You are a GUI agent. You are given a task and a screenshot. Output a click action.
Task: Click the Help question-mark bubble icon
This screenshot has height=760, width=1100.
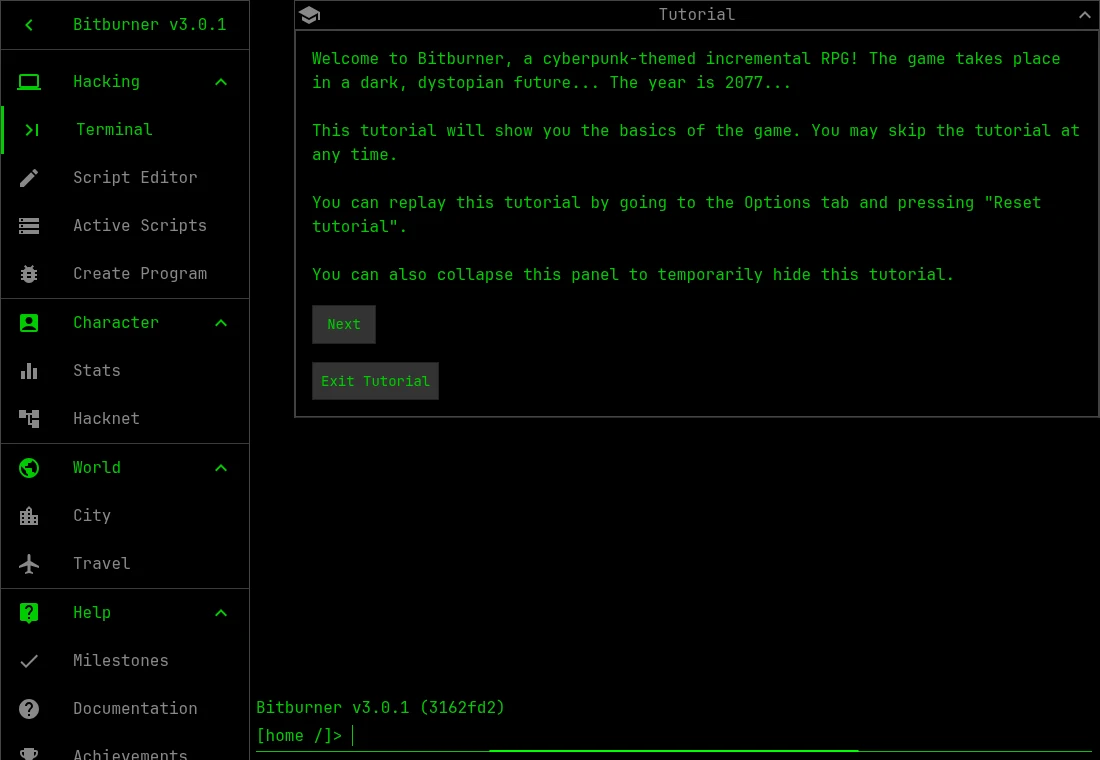coord(29,613)
